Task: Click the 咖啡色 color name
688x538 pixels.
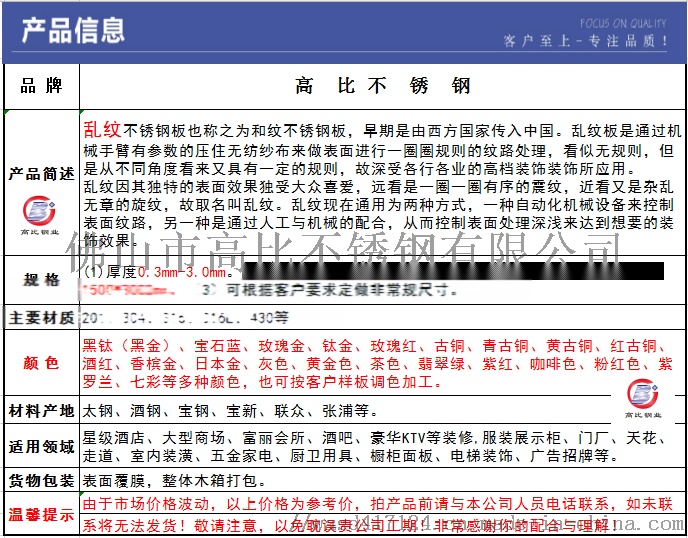Action: (x=552, y=364)
